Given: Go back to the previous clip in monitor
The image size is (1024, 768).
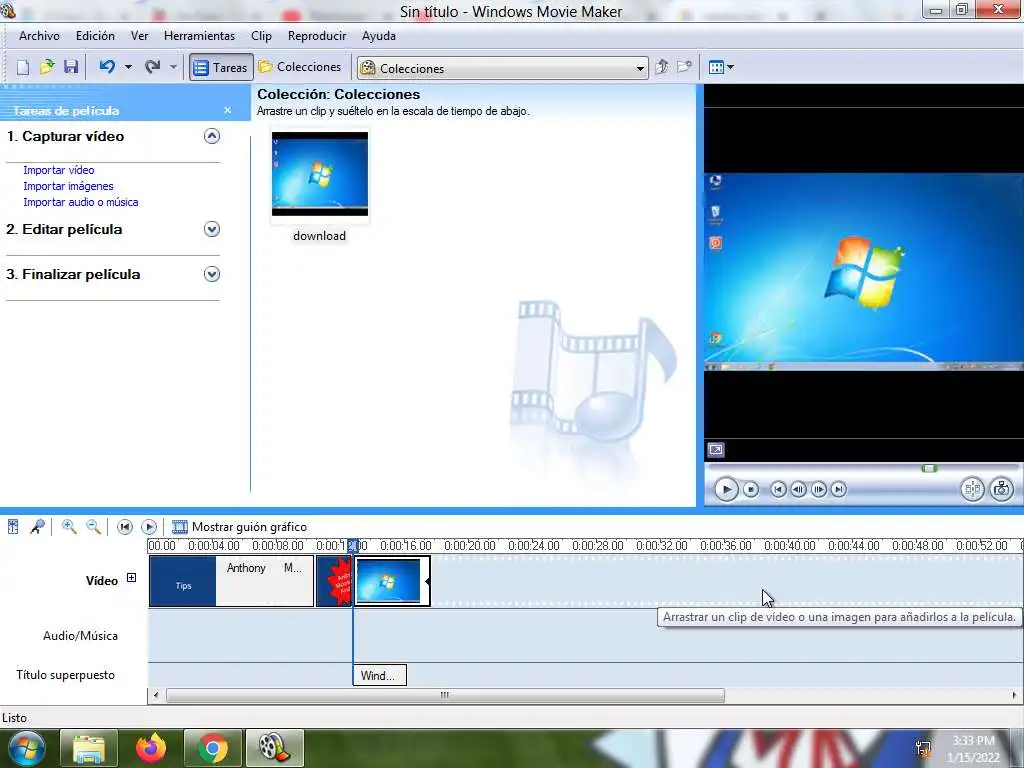Looking at the screenshot, I should click(x=778, y=489).
